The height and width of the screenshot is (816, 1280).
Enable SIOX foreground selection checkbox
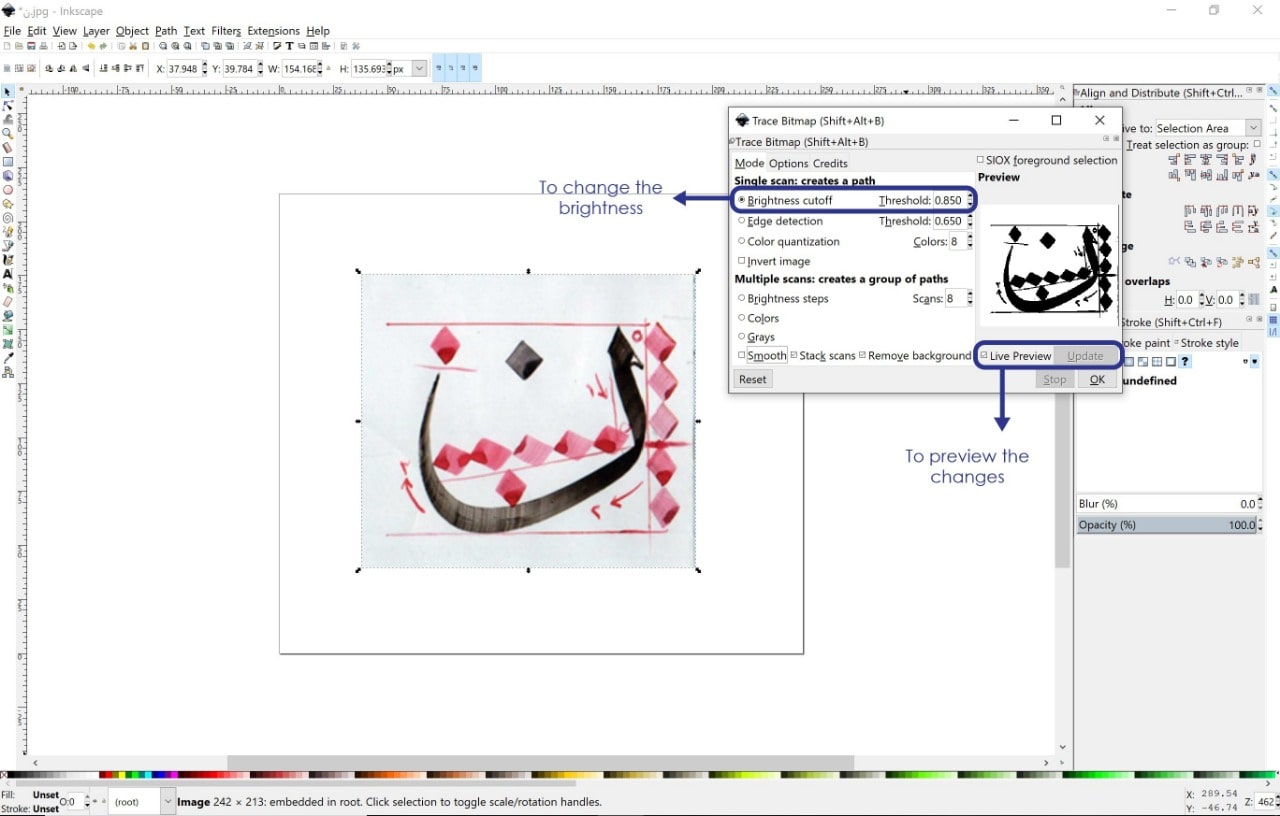coord(980,159)
